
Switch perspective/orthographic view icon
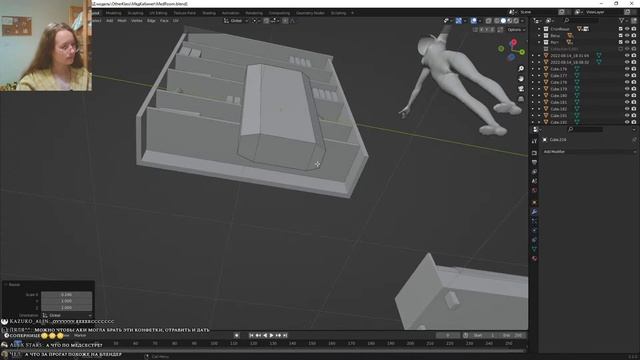521,99
